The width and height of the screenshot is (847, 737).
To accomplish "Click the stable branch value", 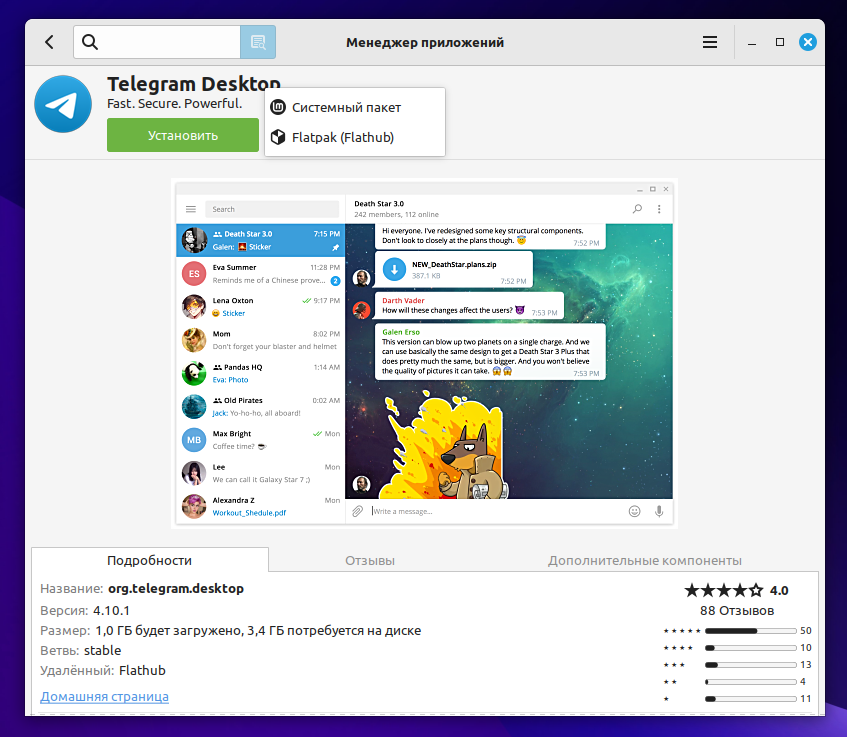I will click(103, 651).
